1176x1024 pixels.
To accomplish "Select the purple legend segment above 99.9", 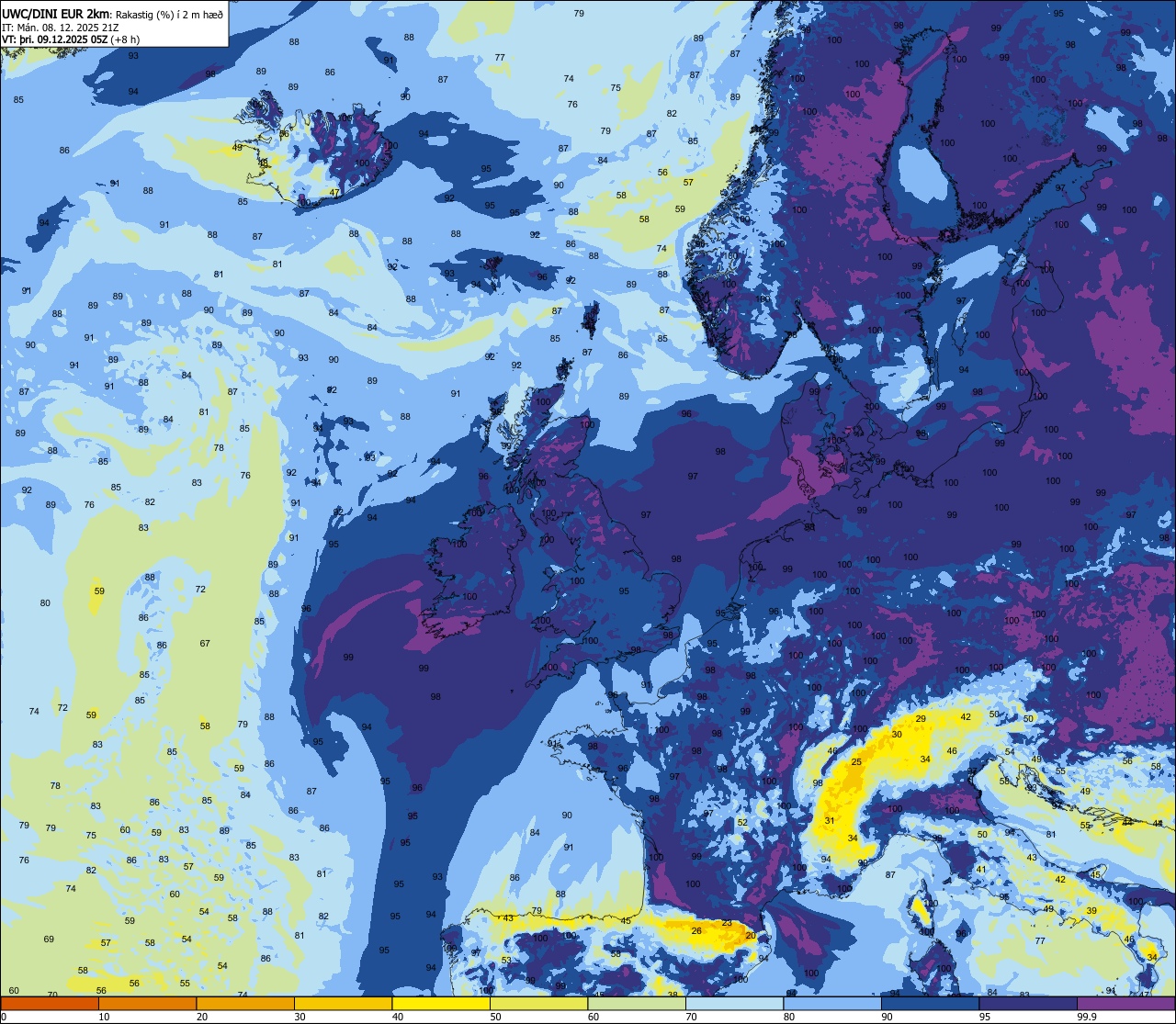I will (x=1126, y=1003).
